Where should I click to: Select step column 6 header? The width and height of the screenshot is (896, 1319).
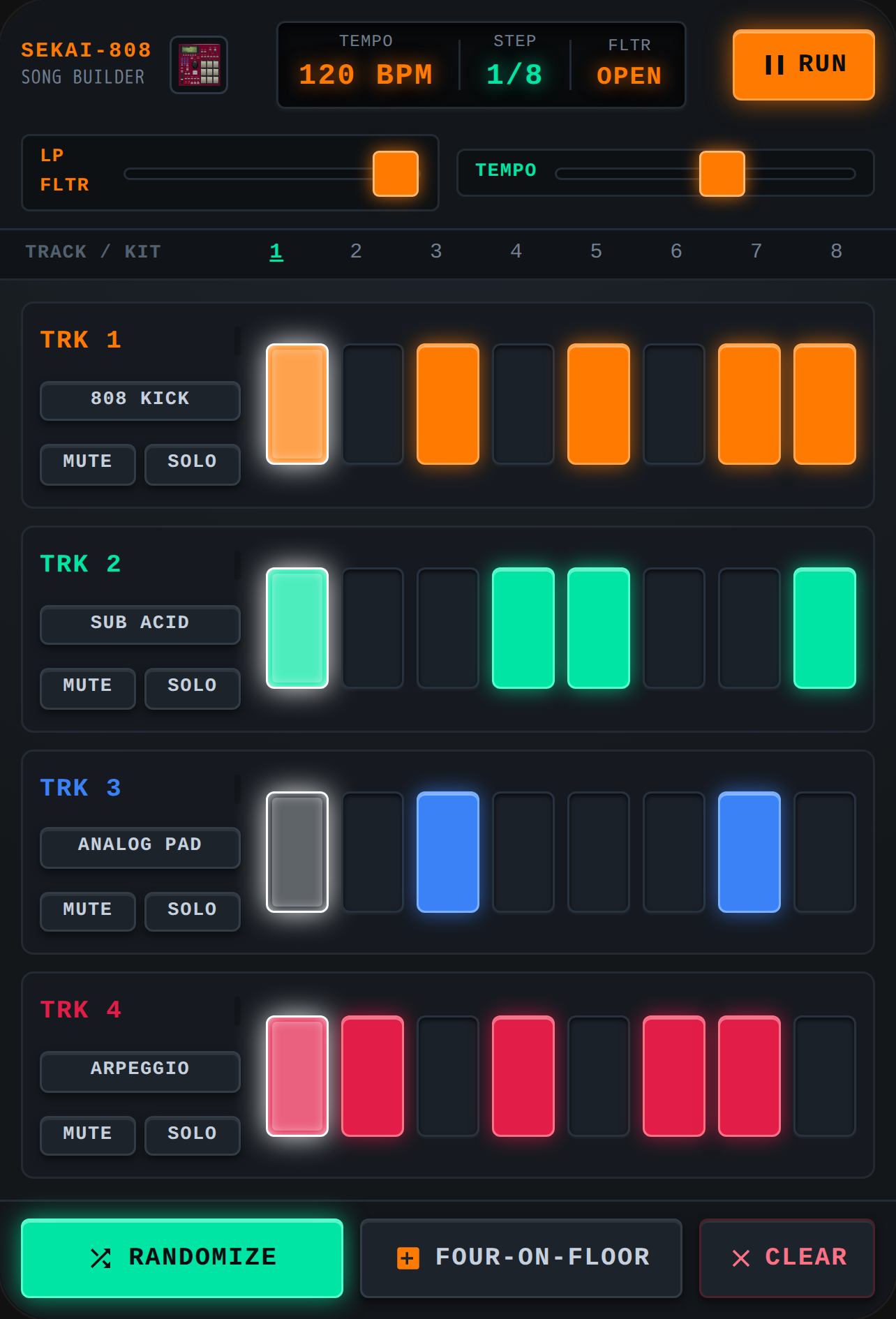click(x=676, y=251)
